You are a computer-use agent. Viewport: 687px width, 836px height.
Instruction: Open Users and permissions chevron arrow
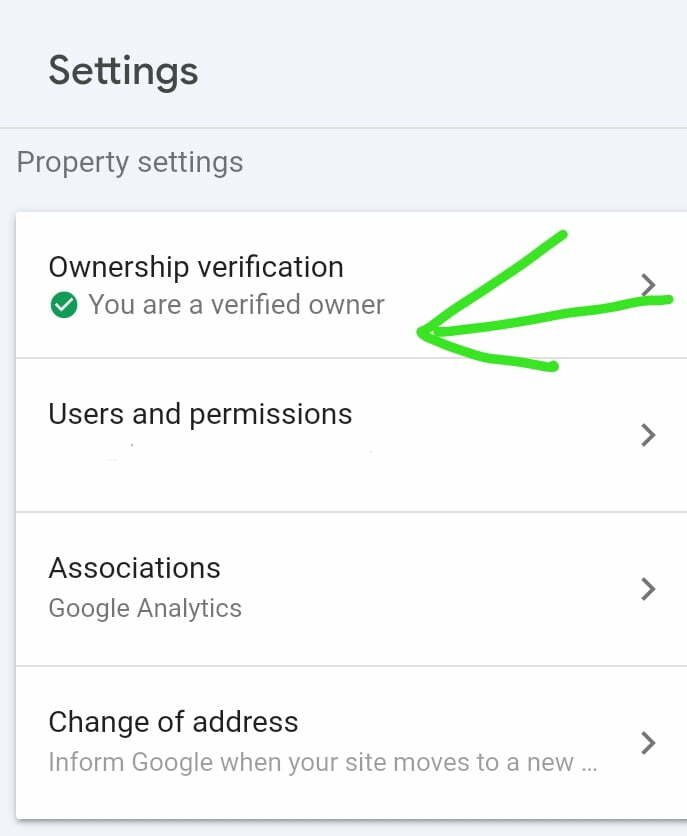point(648,435)
